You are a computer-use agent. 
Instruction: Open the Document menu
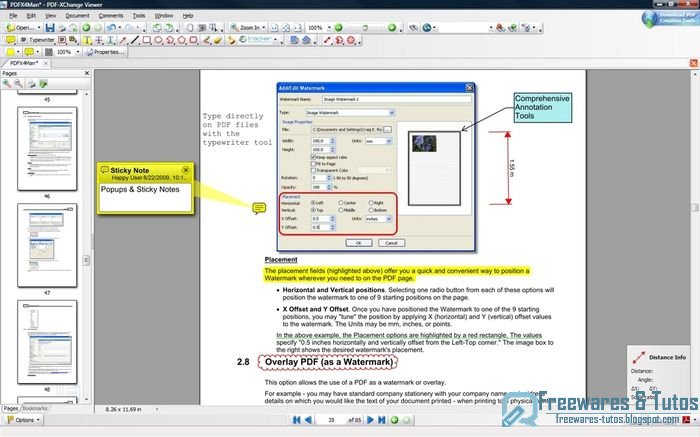click(77, 16)
